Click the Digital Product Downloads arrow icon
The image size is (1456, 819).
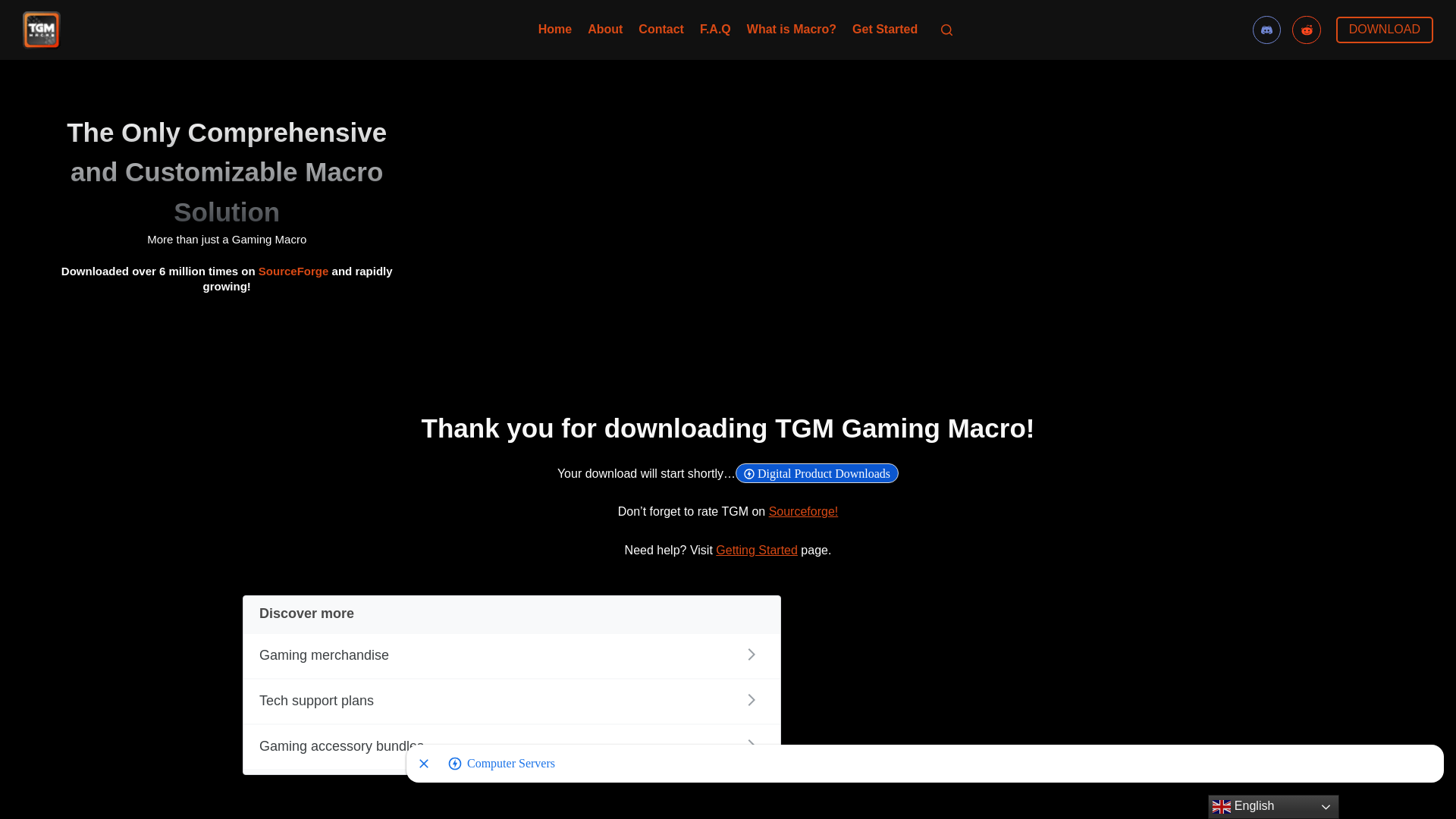749,474
